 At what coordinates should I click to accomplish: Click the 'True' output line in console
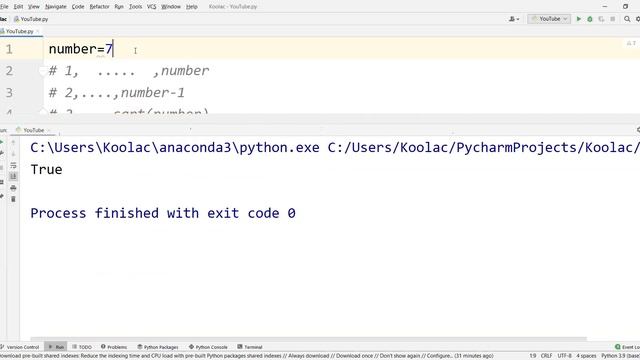[x=46, y=169]
